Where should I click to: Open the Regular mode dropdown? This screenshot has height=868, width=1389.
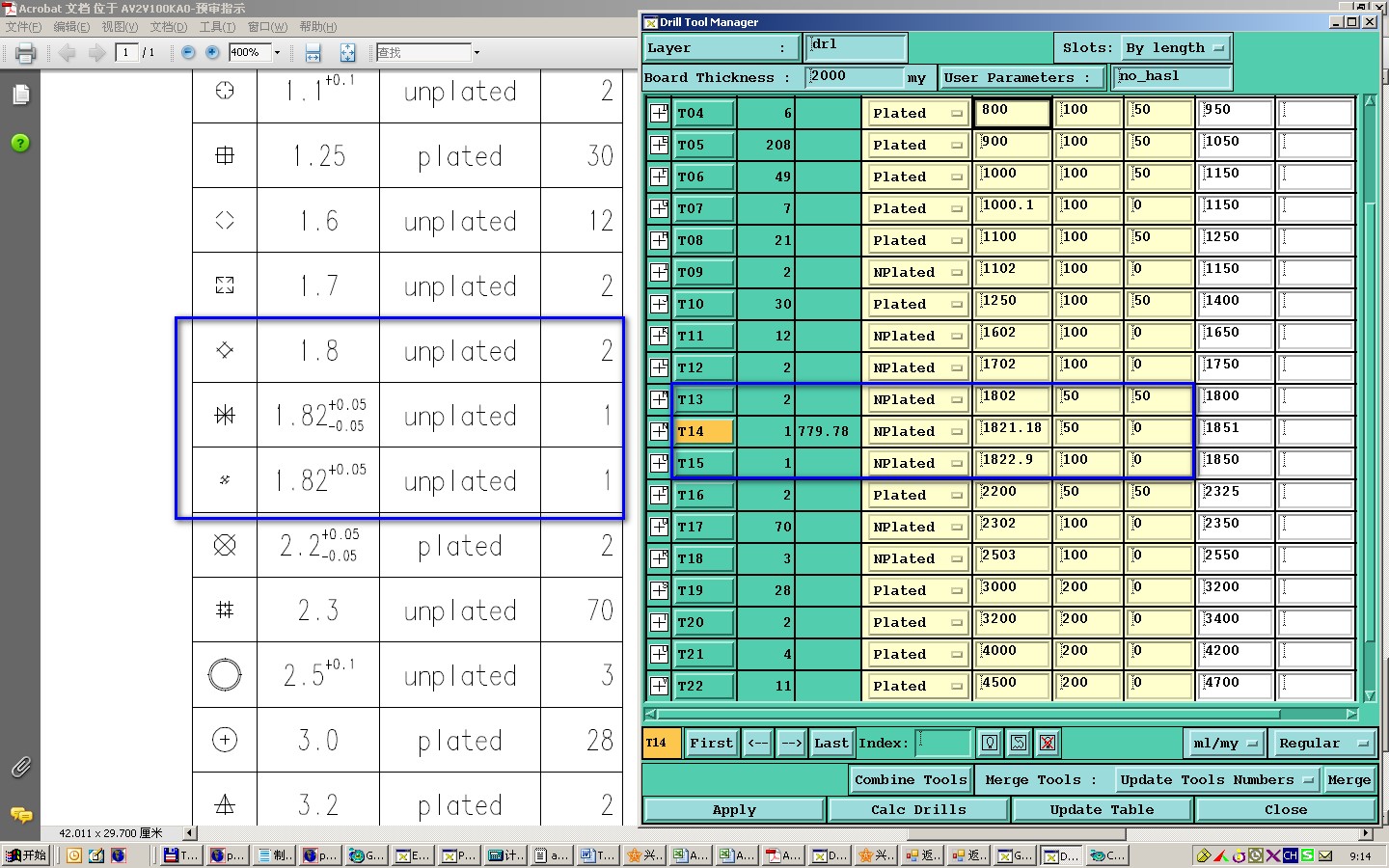click(x=1323, y=743)
